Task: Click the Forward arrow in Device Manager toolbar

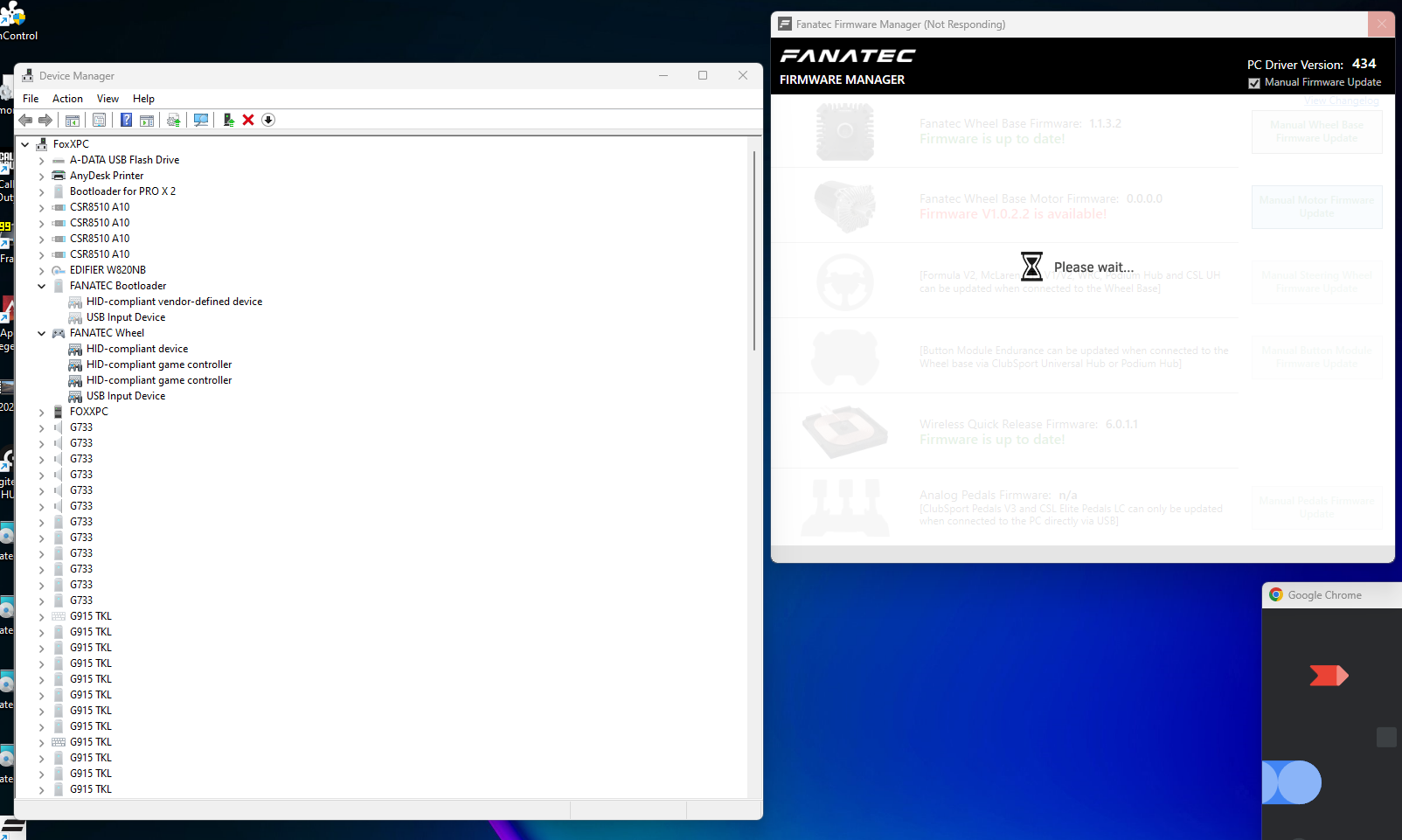Action: click(x=45, y=120)
